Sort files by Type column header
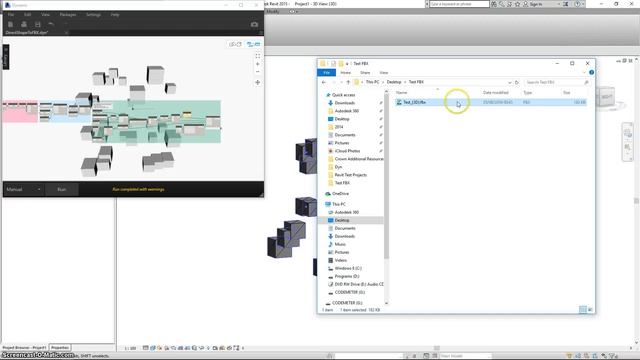Viewport: 640px width, 360px height. pyautogui.click(x=528, y=93)
